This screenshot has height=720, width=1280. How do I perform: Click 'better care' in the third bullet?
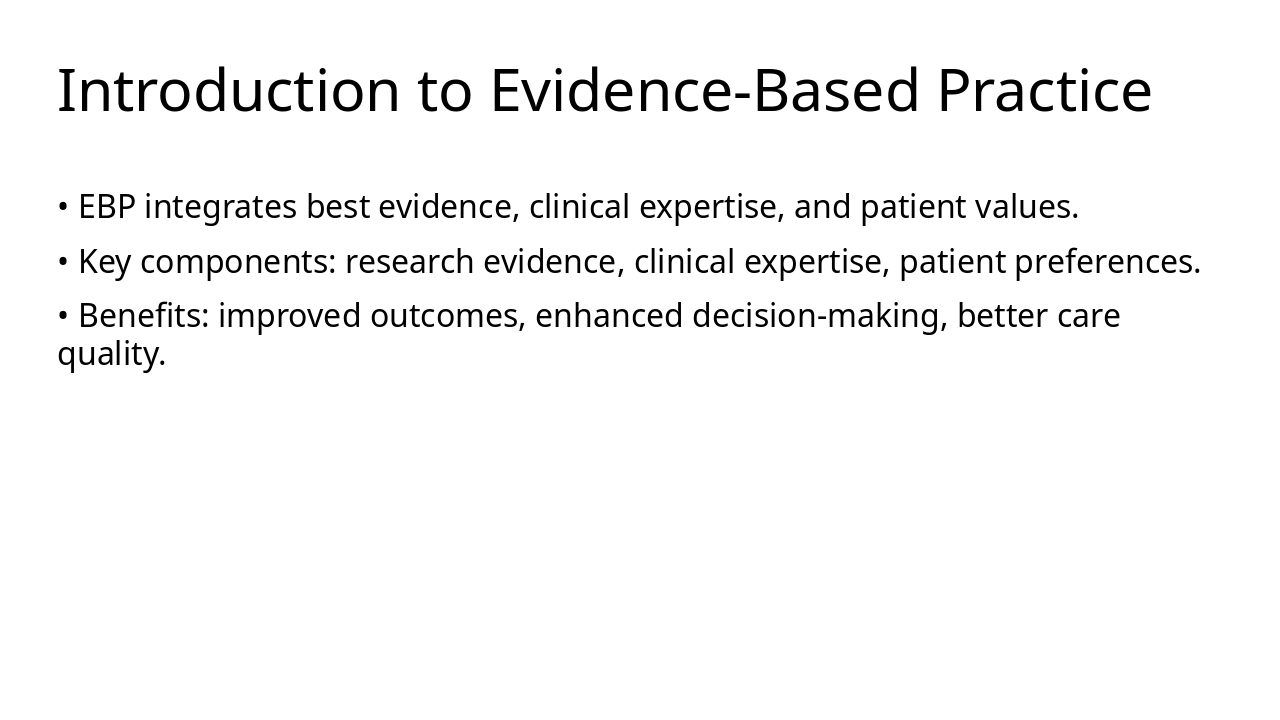click(1038, 316)
